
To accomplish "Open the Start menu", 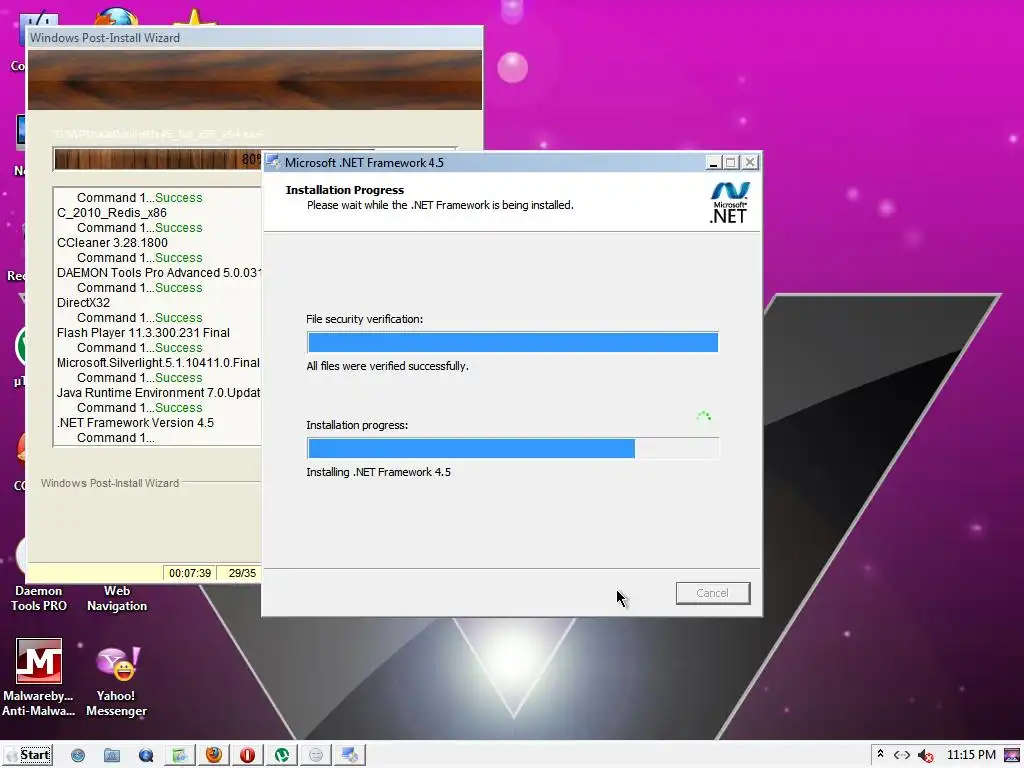I will (28, 755).
